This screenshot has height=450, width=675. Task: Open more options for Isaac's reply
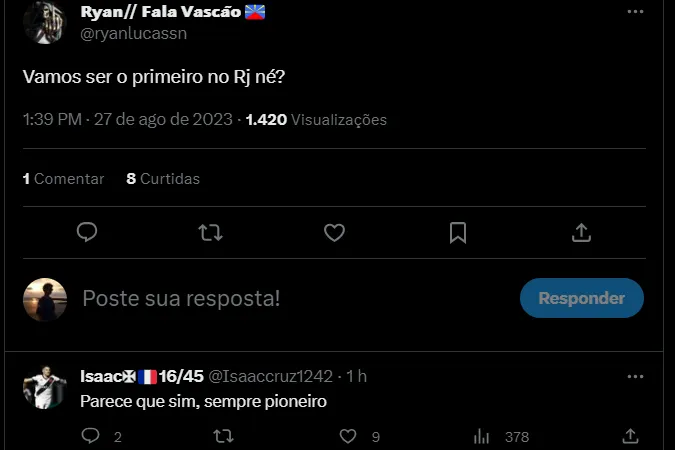click(635, 376)
